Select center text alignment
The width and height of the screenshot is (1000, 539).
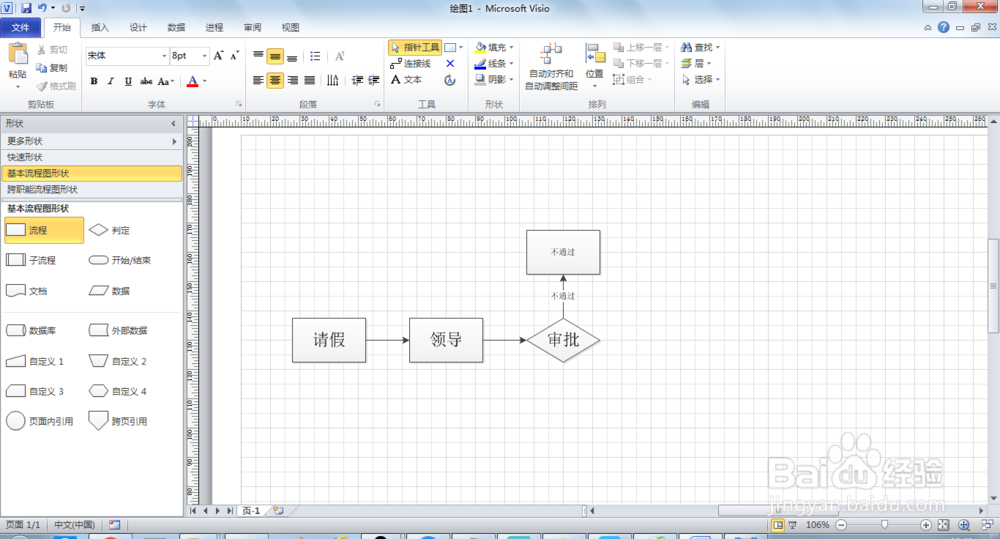[275, 80]
